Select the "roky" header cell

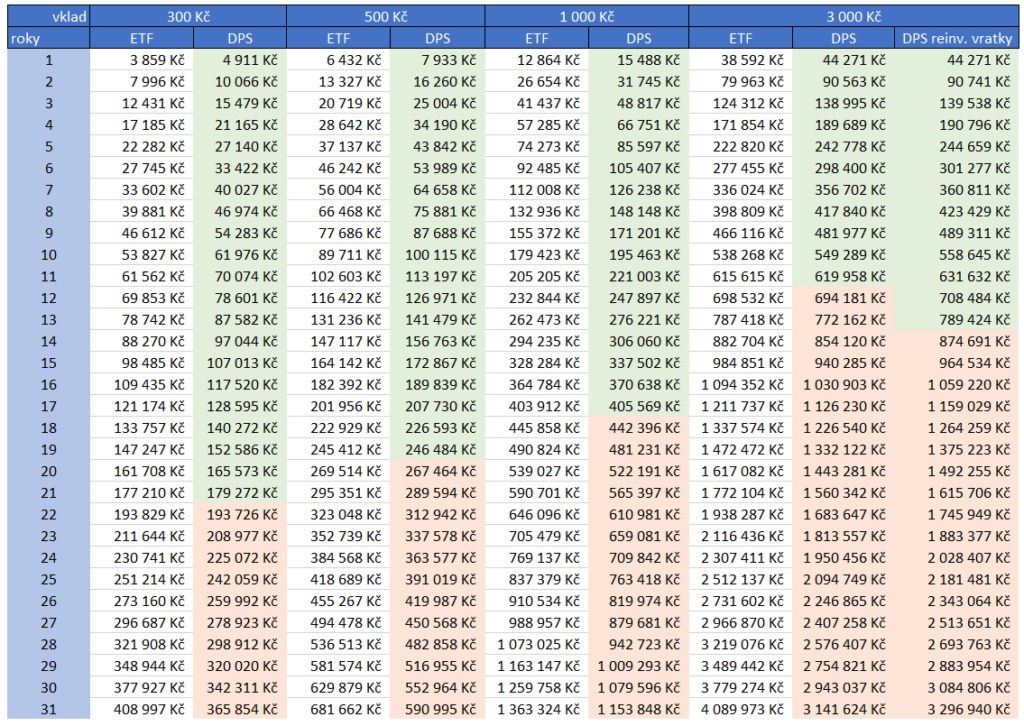pos(47,38)
